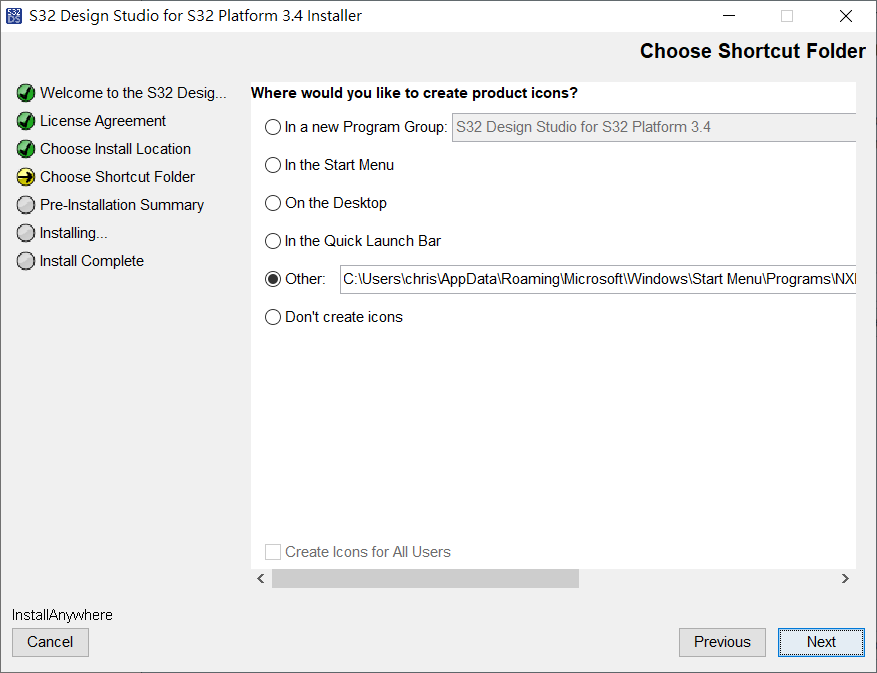Select the Don't create icons option
Screen dimensions: 877x673
coord(273,317)
